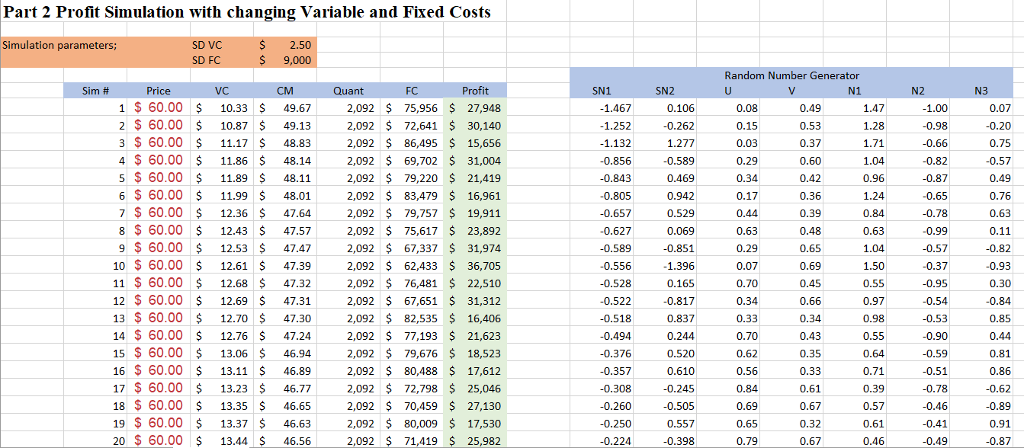Click the 'FC' column header

(x=411, y=91)
